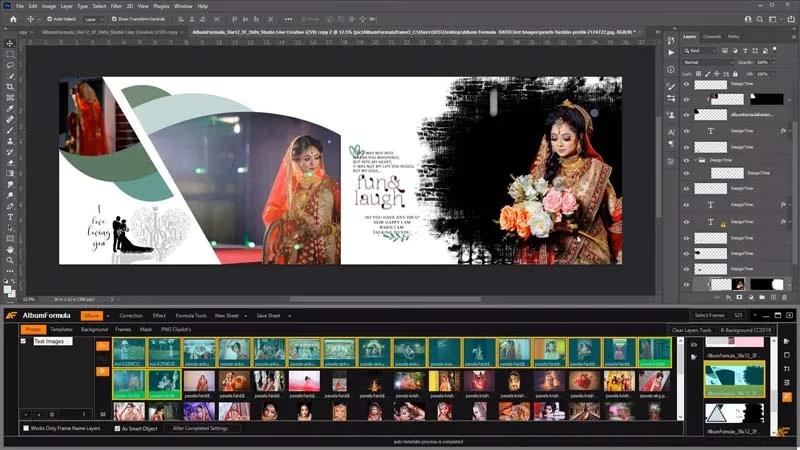Click the photo browser vertical scrollbar
The image size is (800, 450).
(x=680, y=378)
